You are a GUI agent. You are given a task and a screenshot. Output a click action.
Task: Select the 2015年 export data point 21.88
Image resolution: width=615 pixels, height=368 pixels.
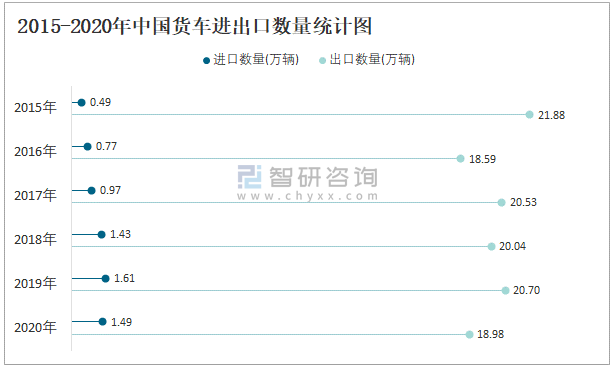click(x=529, y=115)
